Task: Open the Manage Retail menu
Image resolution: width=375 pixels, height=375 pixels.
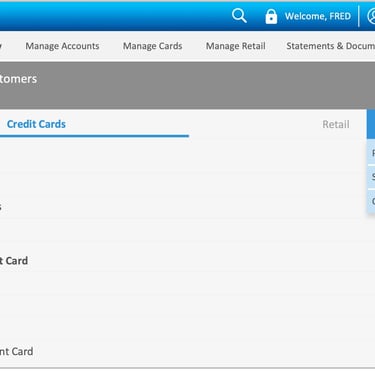Action: [236, 46]
